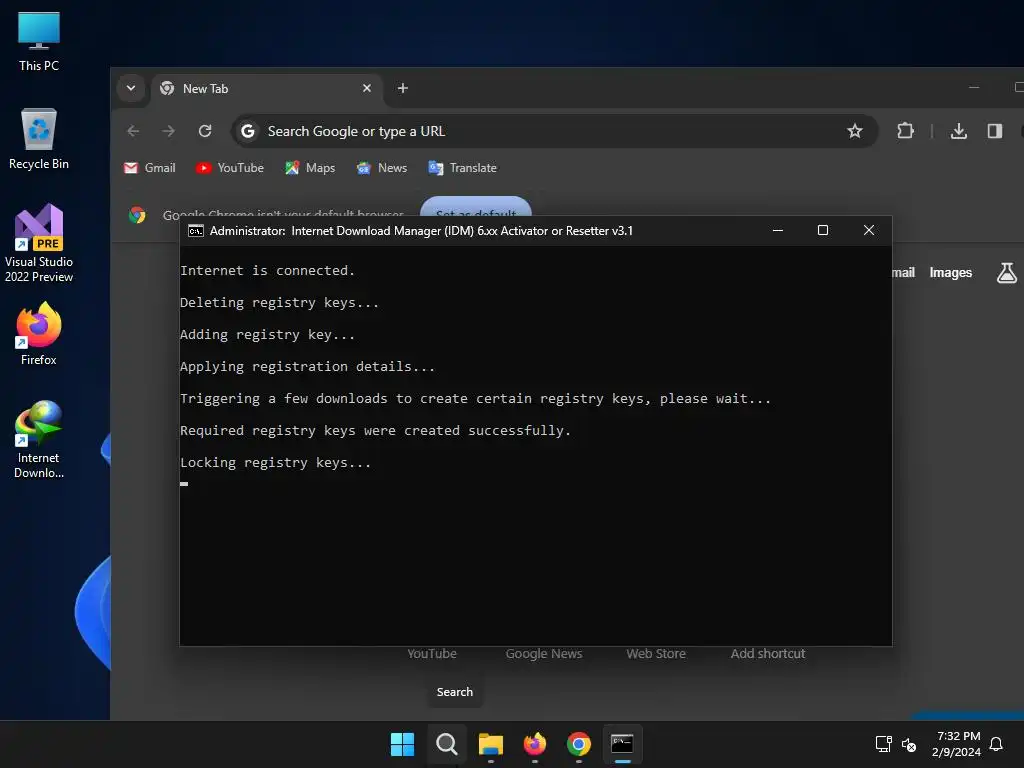Image resolution: width=1024 pixels, height=768 pixels.
Task: Click Add shortcut on new tab page
Action: point(767,654)
